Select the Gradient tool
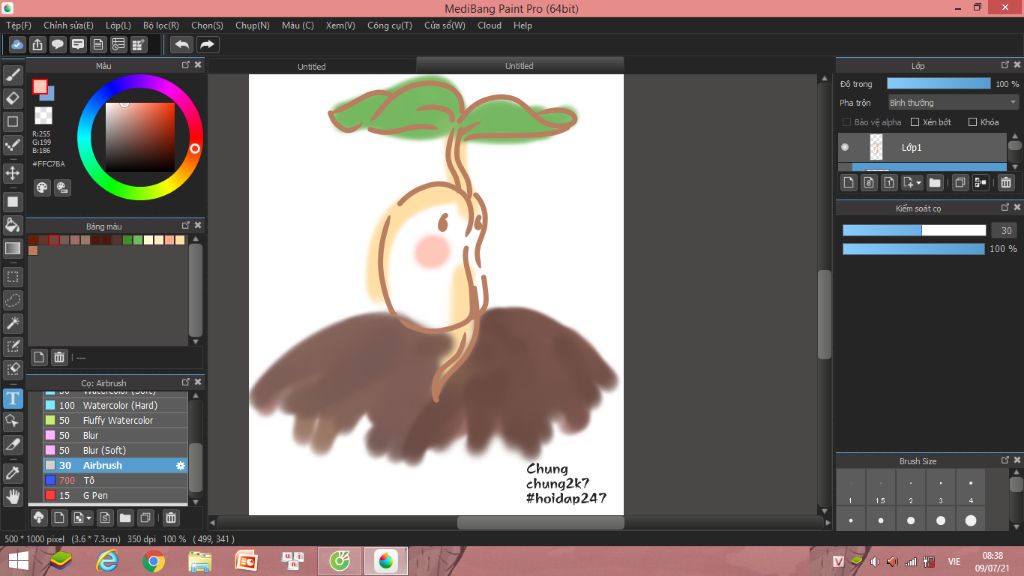Viewport: 1024px width, 576px height. (x=12, y=248)
